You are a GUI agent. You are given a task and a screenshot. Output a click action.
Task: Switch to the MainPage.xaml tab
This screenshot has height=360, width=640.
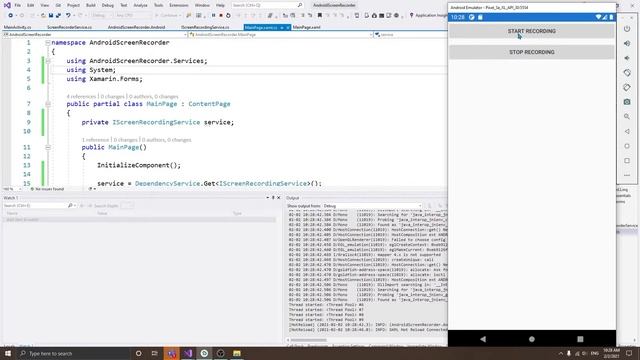click(307, 27)
